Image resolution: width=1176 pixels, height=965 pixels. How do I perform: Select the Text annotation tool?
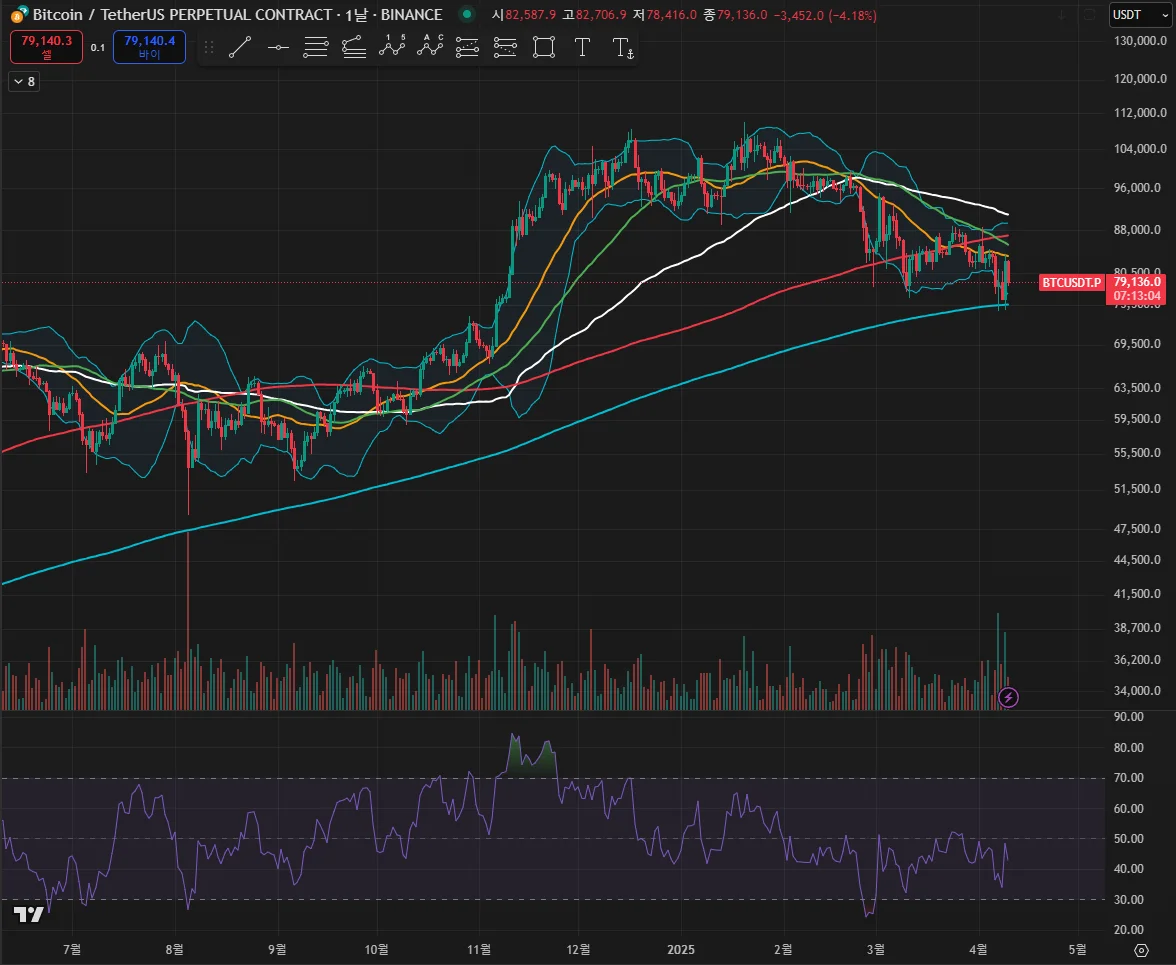pyautogui.click(x=582, y=47)
